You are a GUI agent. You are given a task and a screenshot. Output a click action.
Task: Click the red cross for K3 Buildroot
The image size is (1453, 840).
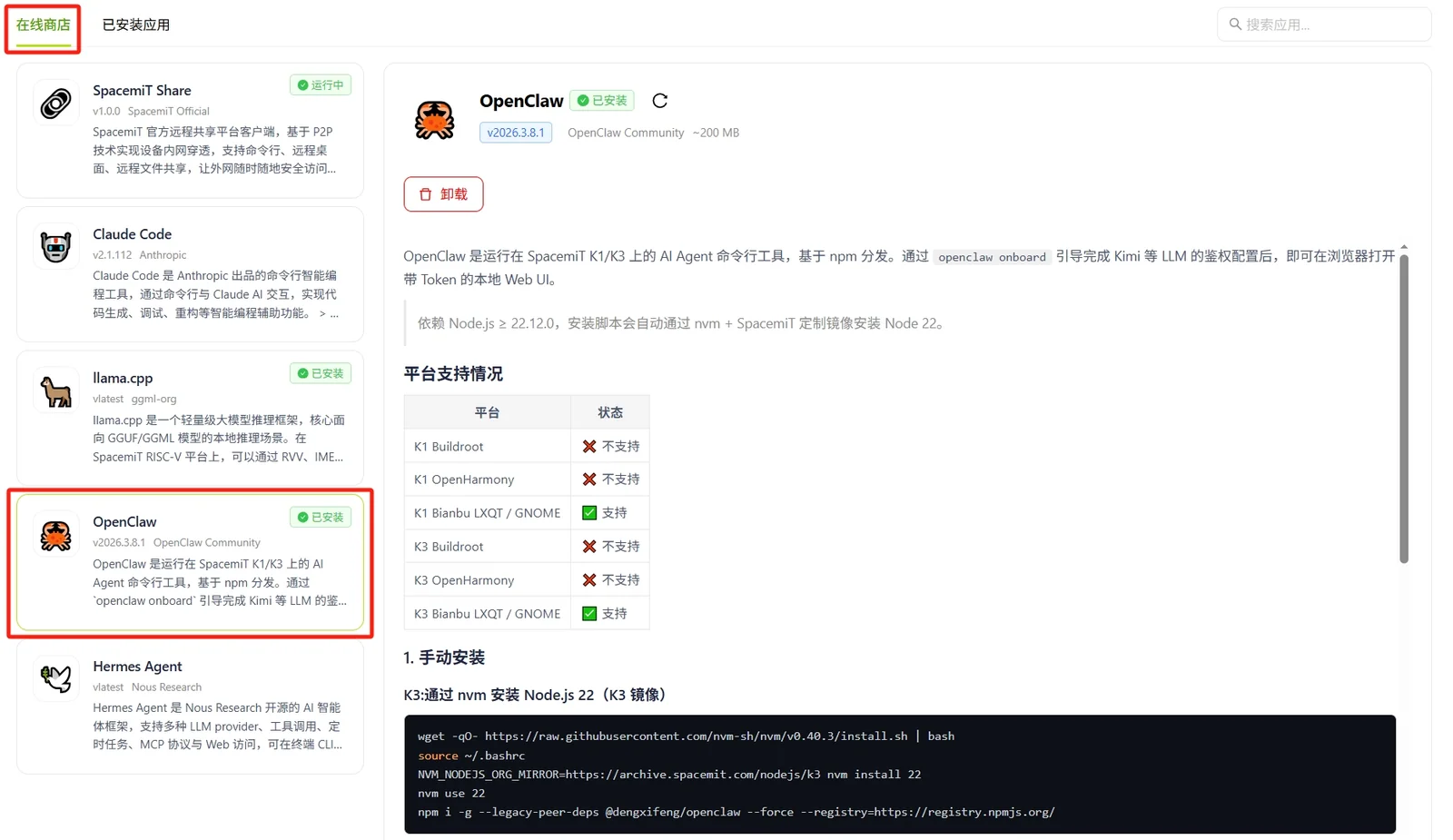589,547
